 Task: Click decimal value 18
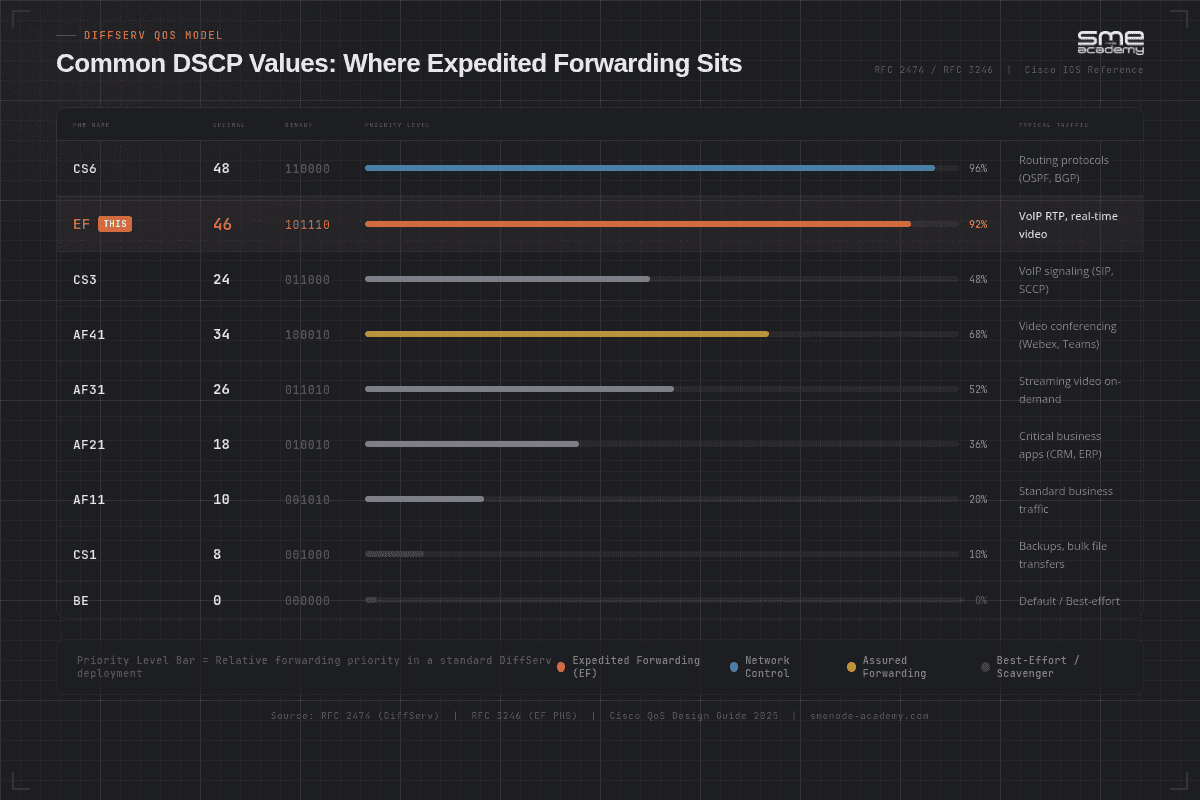[x=221, y=444]
